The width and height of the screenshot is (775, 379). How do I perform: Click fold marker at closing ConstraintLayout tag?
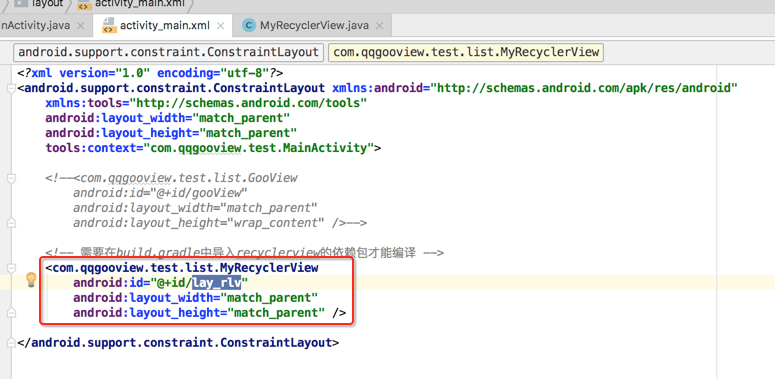click(11, 343)
